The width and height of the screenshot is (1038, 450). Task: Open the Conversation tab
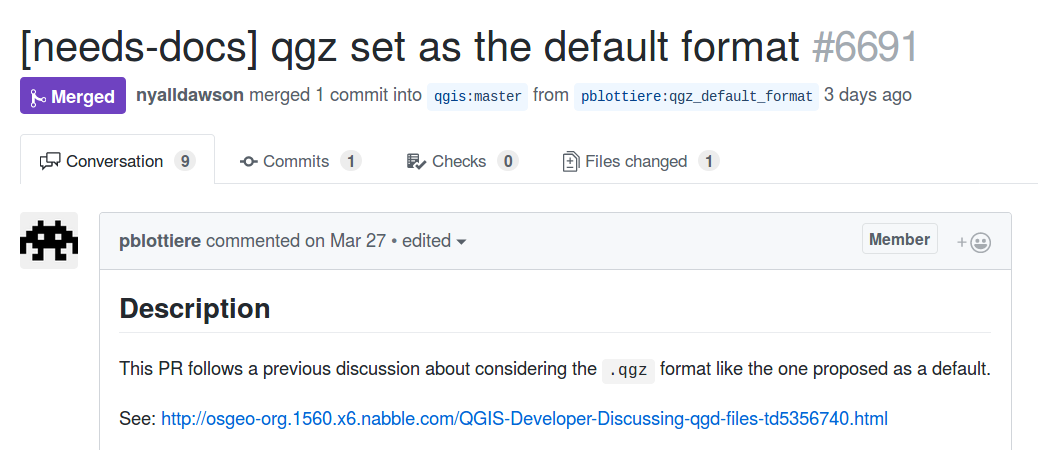coord(117,161)
